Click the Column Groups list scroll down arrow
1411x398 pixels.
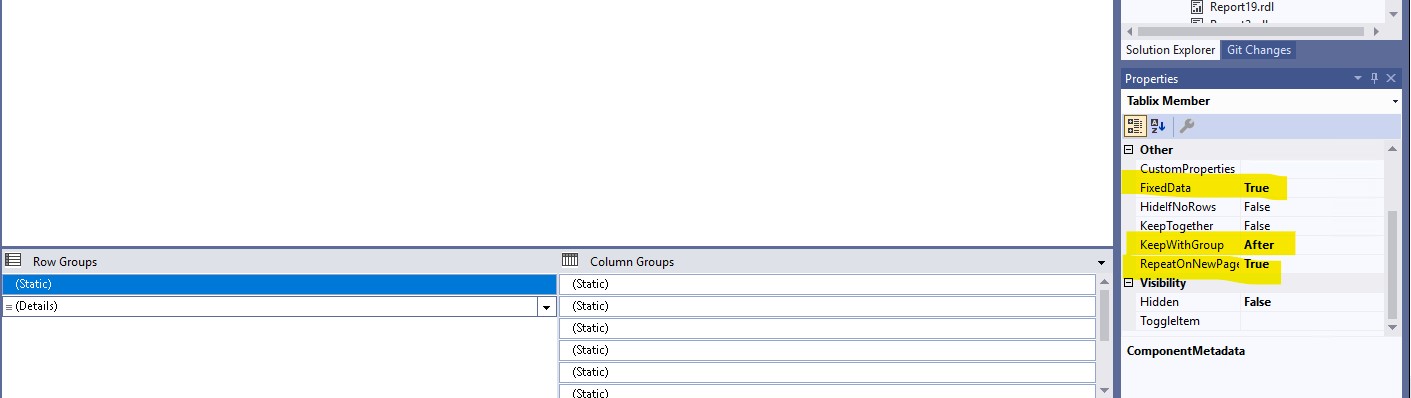[x=1104, y=390]
